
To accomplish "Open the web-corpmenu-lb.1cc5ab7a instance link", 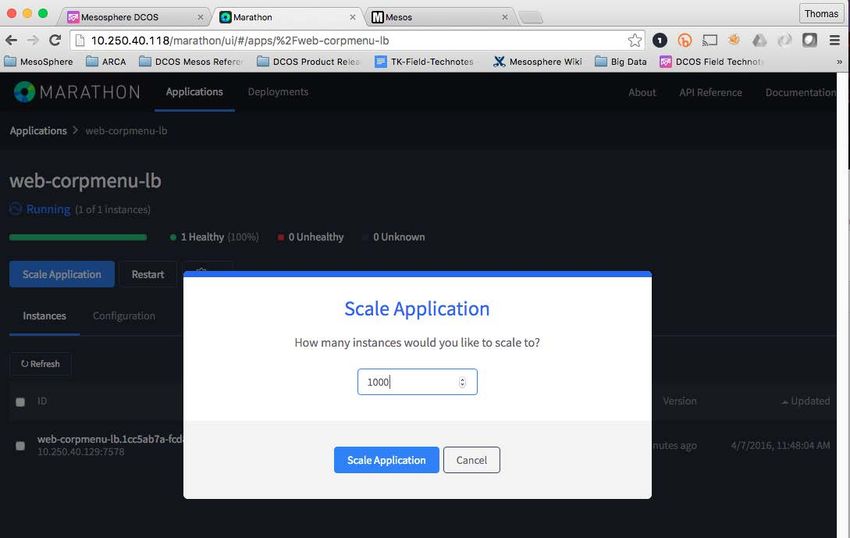I will coord(110,439).
